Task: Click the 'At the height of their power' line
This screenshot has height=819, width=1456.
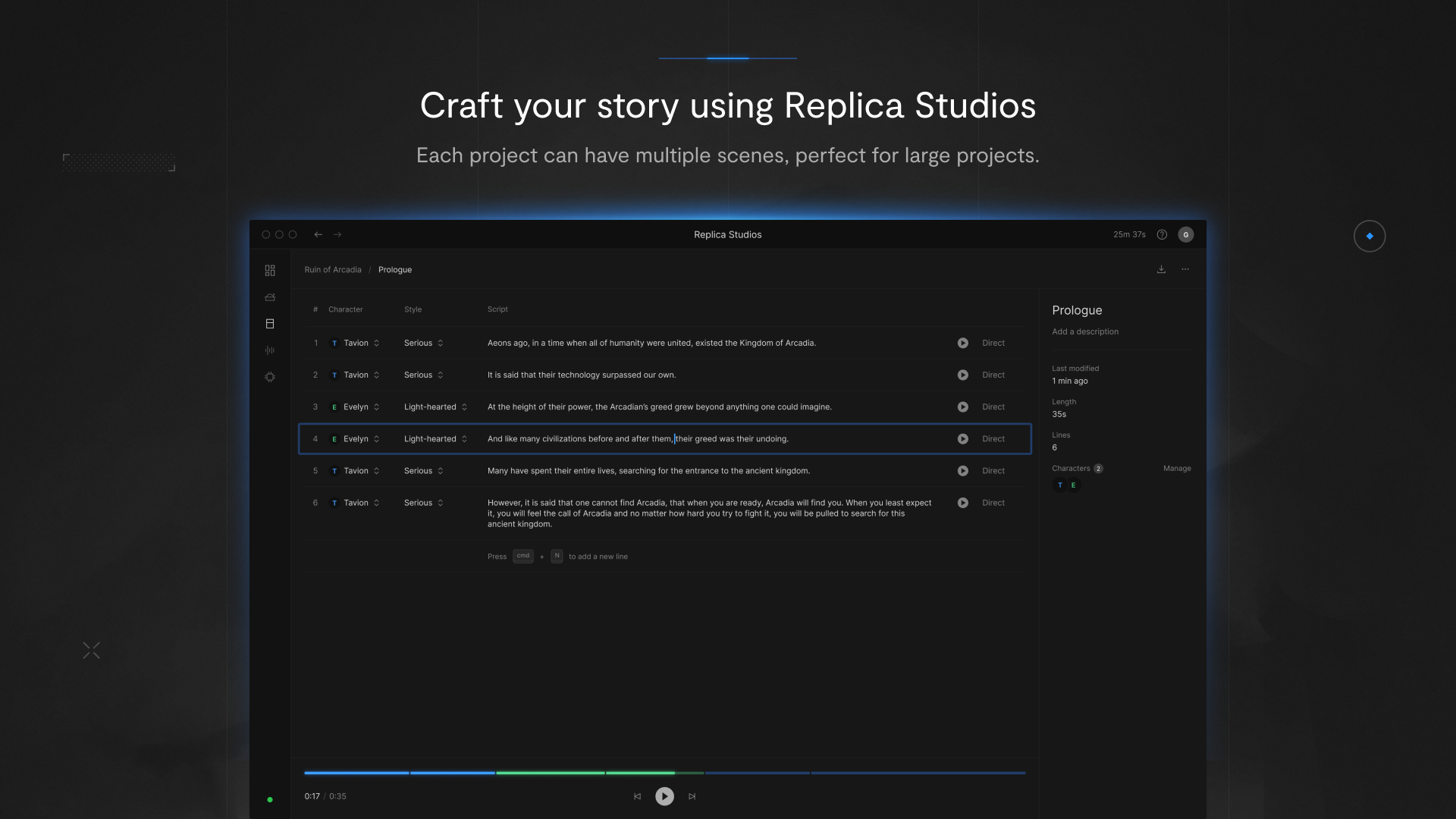Action: point(659,407)
